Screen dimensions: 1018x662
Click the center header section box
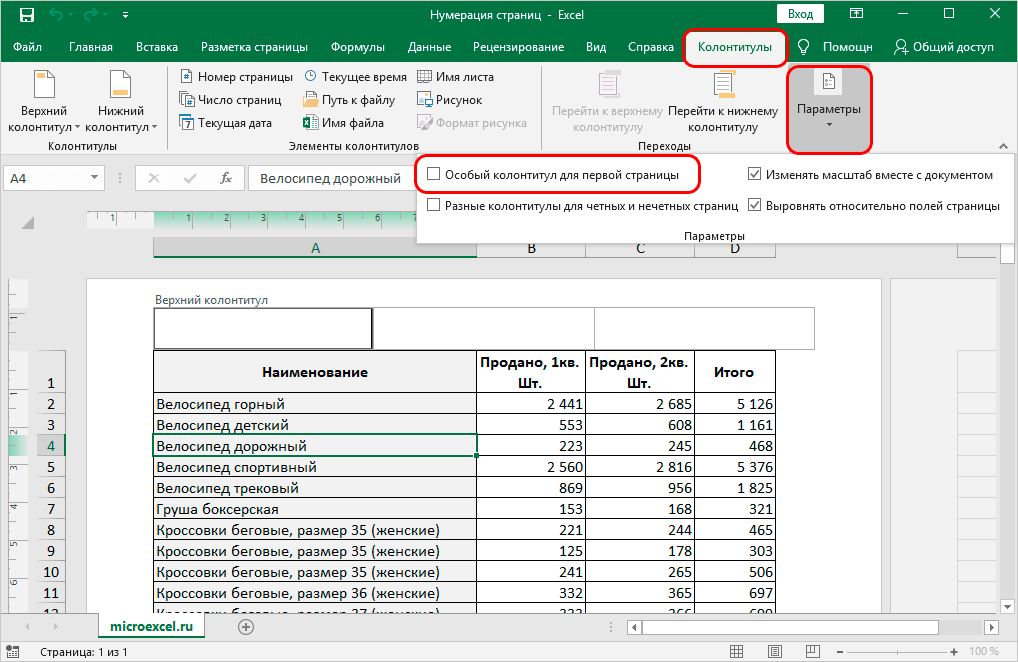(x=484, y=328)
